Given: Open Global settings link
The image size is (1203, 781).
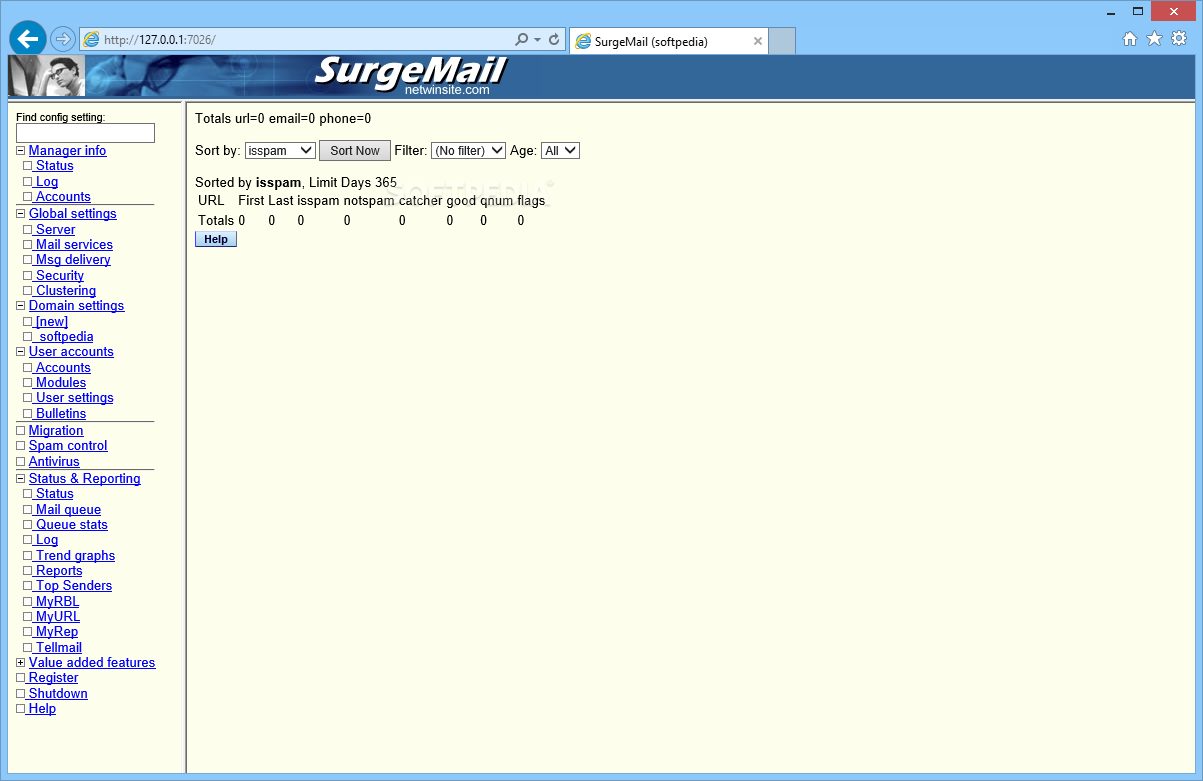Looking at the screenshot, I should click(72, 214).
